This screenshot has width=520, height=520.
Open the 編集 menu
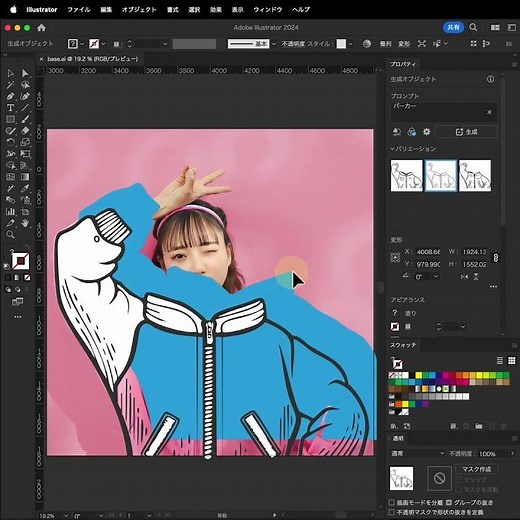[x=106, y=10]
